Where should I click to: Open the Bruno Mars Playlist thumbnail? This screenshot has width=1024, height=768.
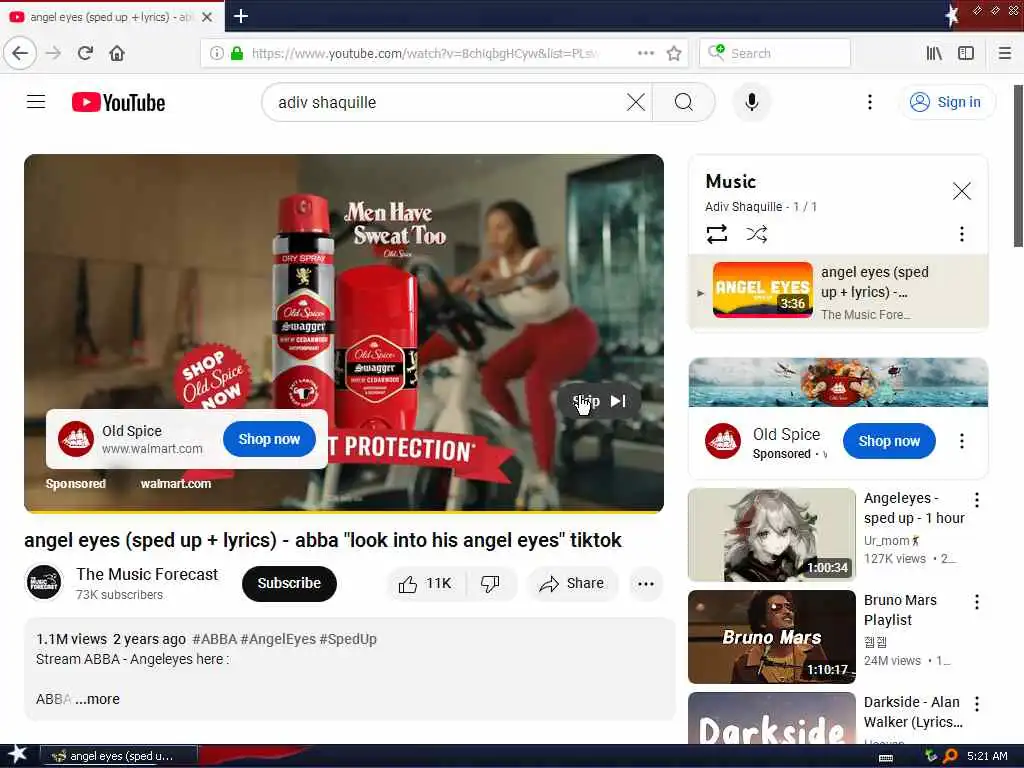click(772, 637)
